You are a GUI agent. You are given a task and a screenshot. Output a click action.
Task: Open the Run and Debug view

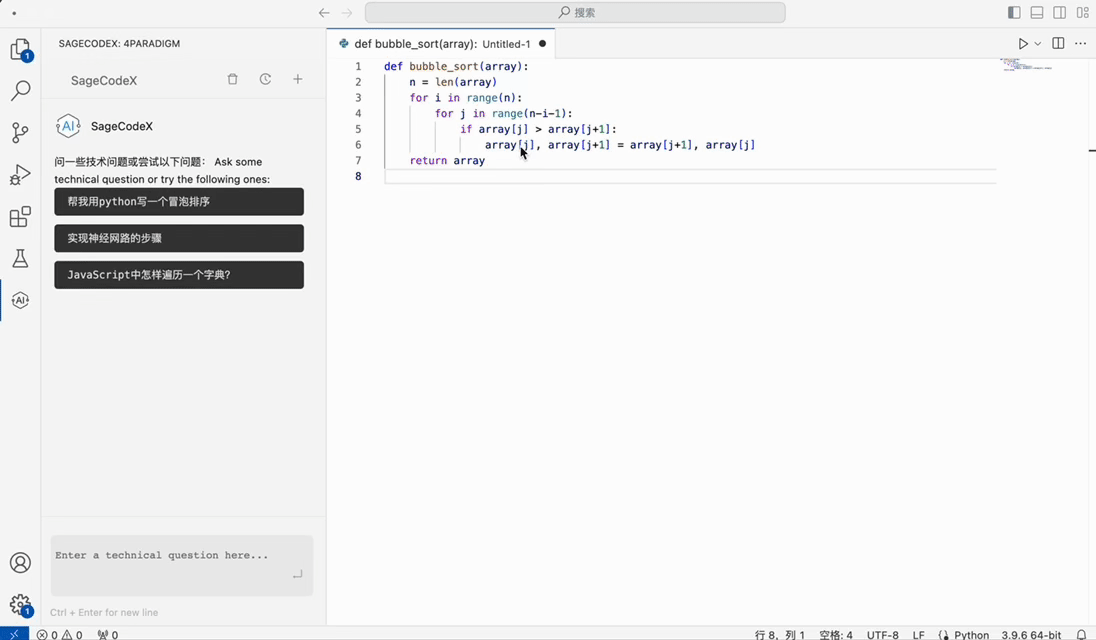coord(20,174)
